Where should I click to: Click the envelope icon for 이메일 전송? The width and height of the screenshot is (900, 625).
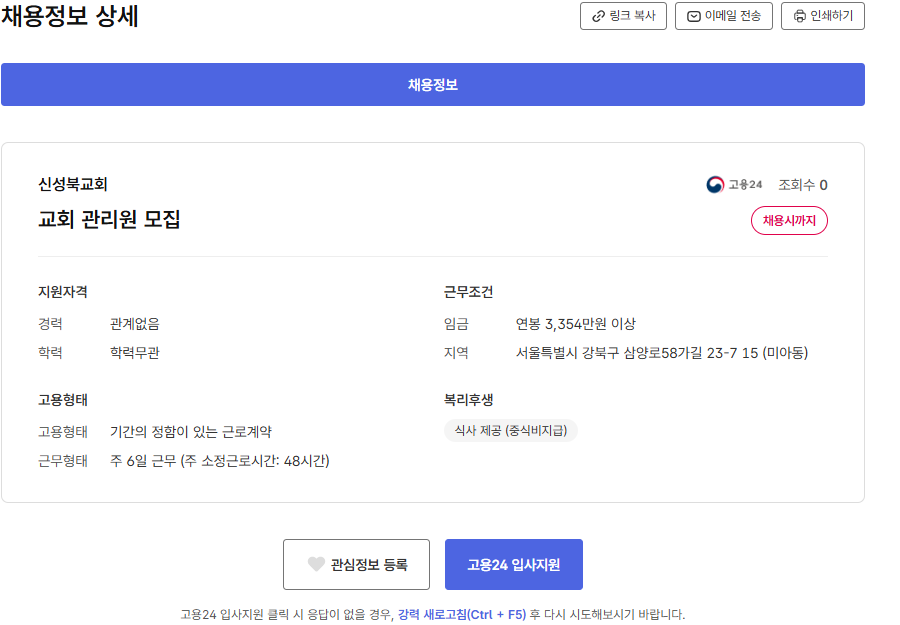click(x=694, y=16)
